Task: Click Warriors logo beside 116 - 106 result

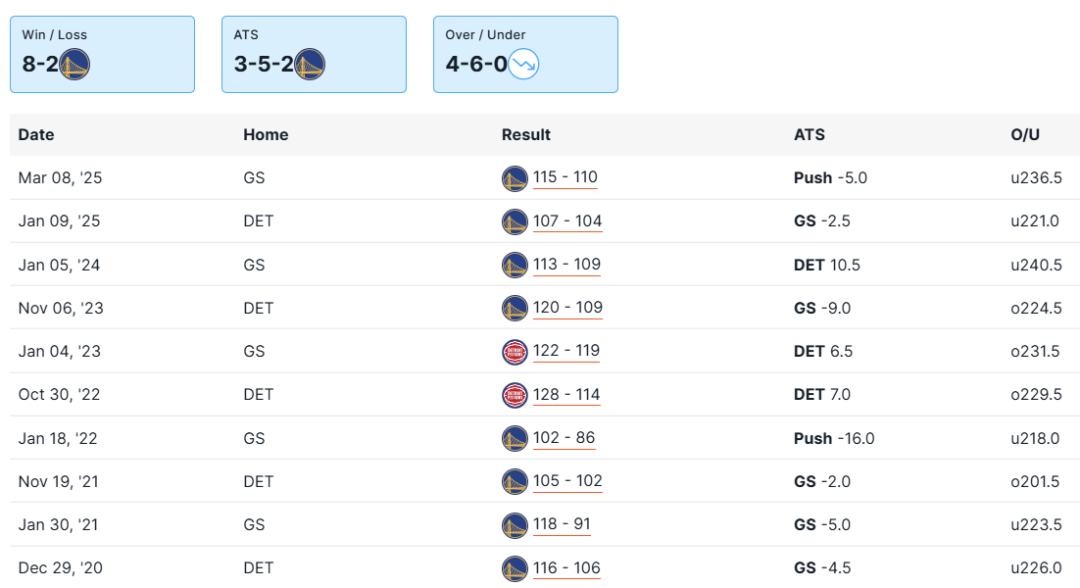Action: point(514,568)
